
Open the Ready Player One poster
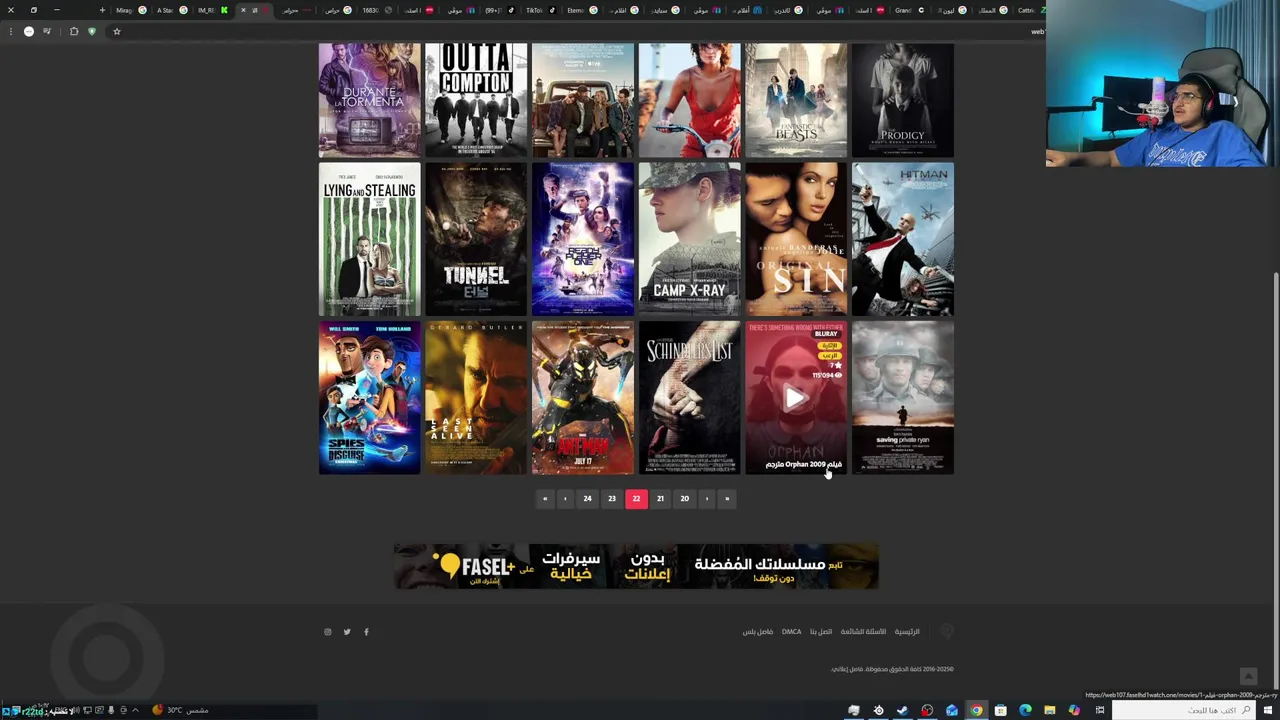tap(583, 239)
